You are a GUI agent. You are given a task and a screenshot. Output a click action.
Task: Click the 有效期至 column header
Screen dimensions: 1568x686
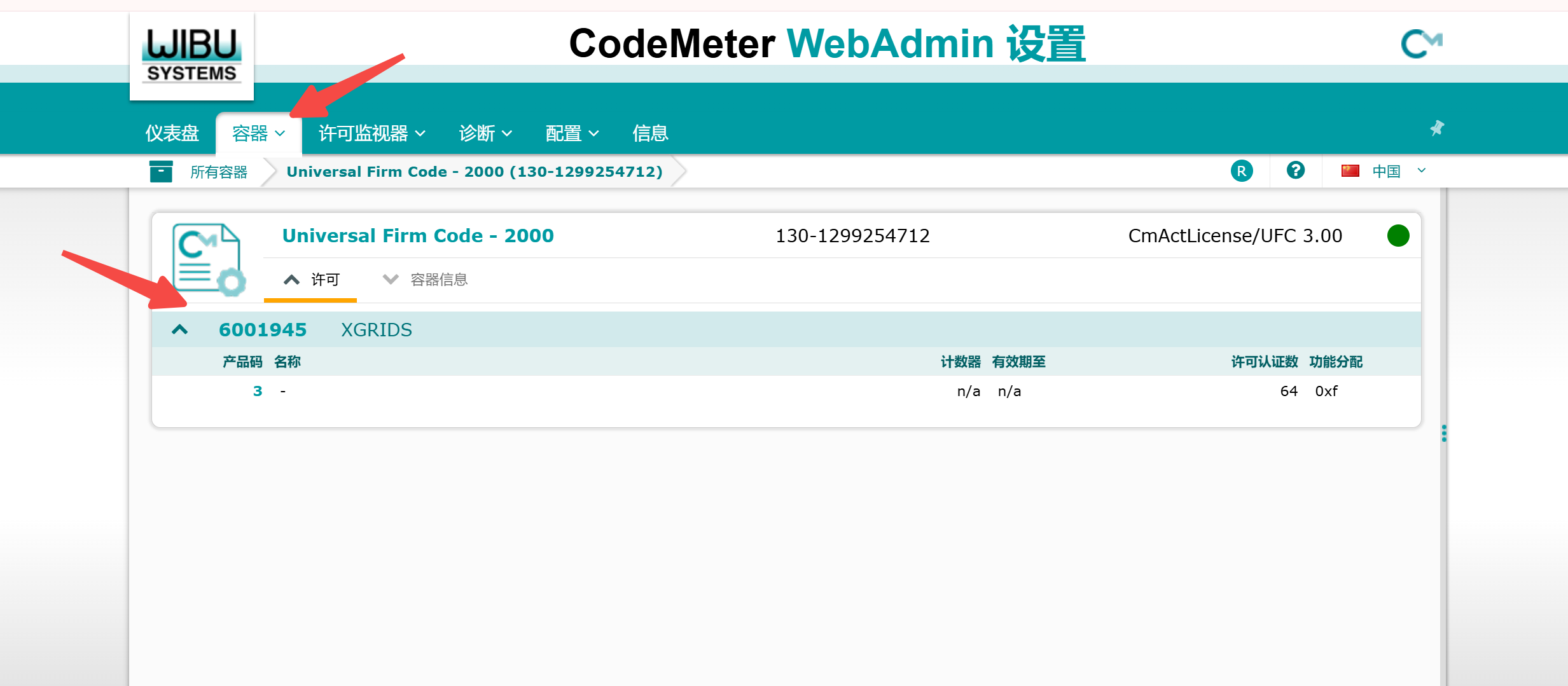(1019, 362)
